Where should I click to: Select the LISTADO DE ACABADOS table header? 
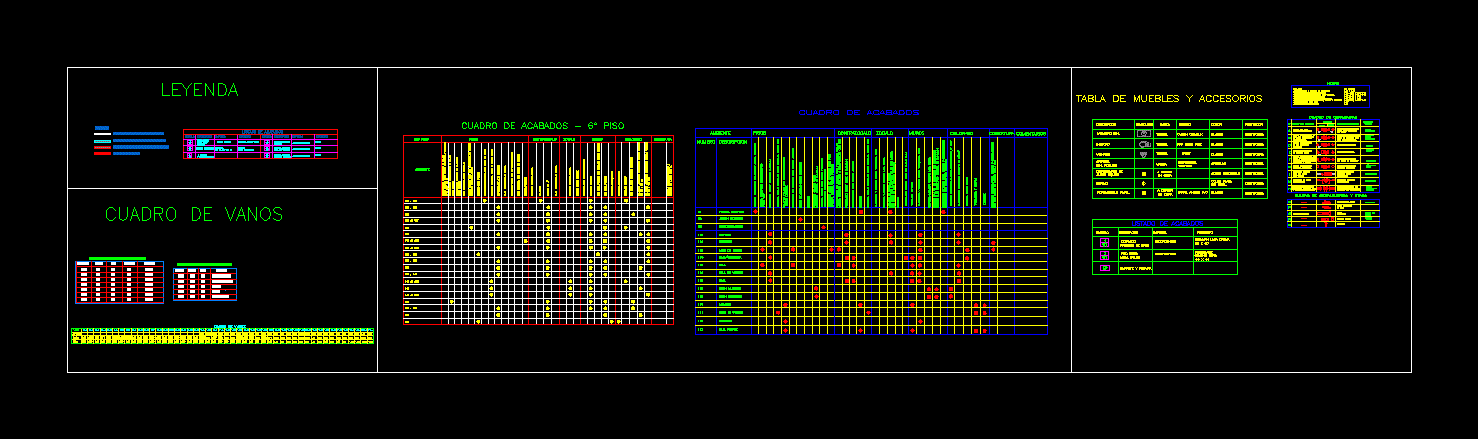click(1165, 223)
